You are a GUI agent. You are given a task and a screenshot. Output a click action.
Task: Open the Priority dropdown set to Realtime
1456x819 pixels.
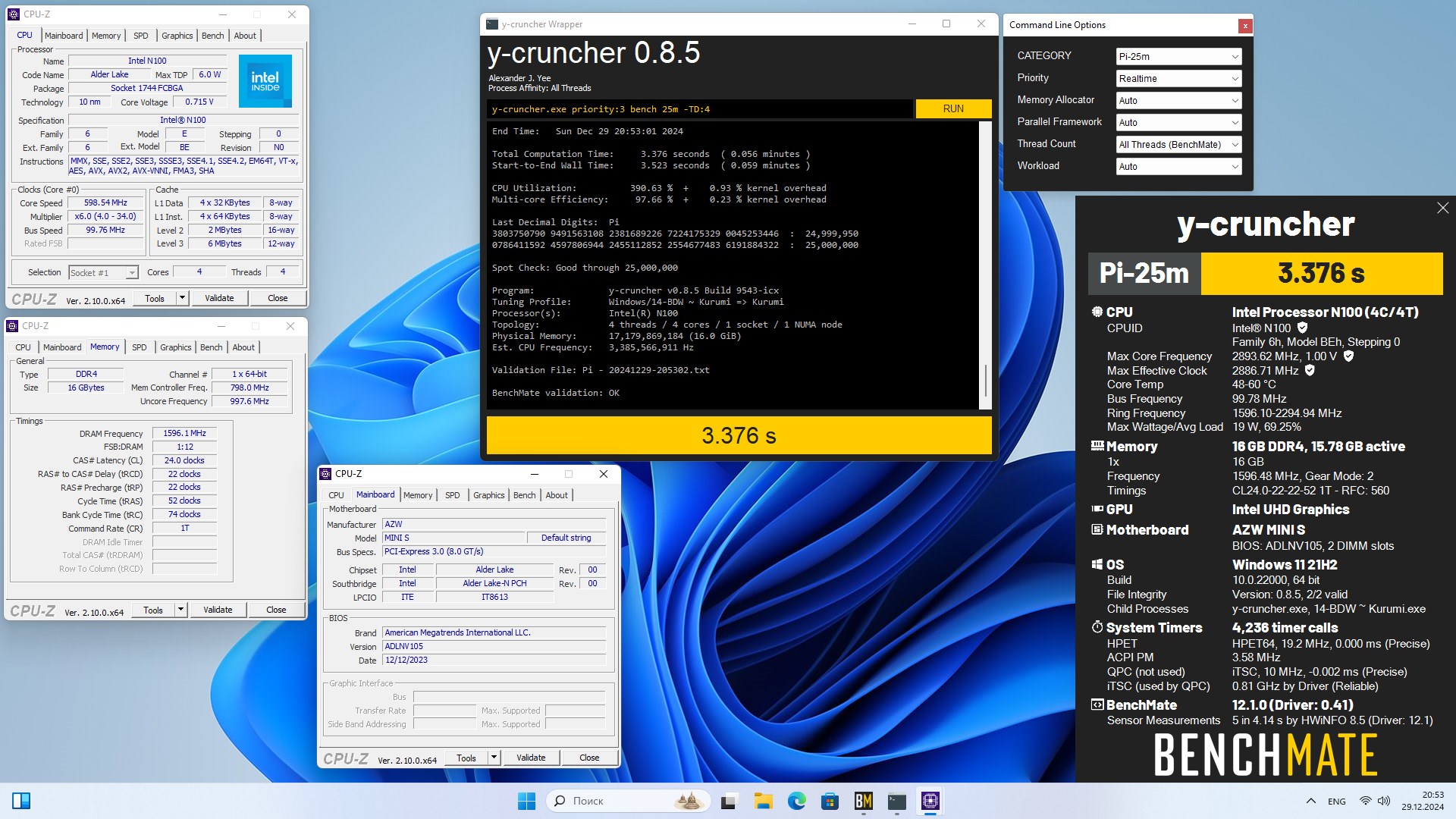(1178, 79)
